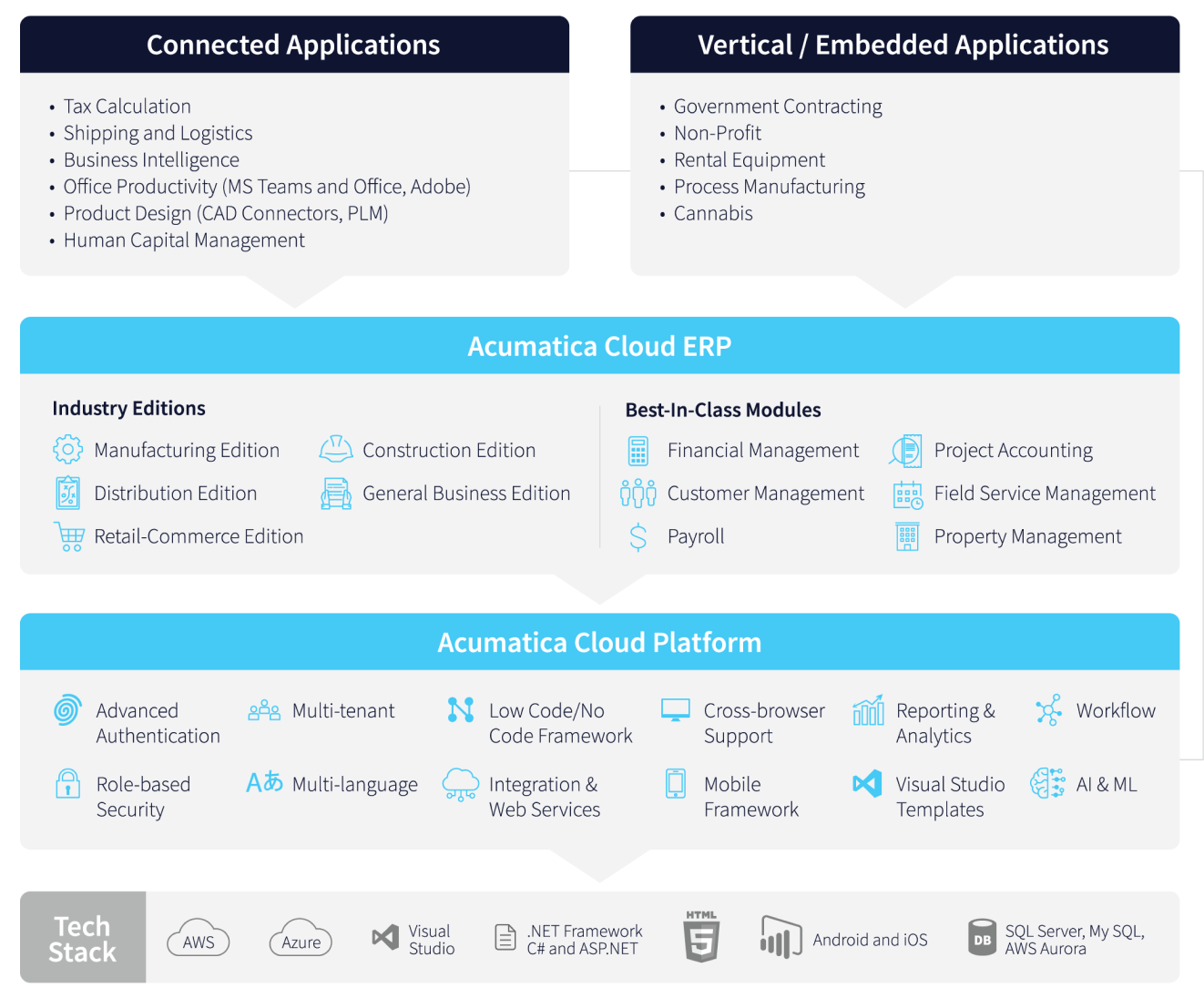The image size is (1204, 998).
Task: Click the Multi-tenant users icon
Action: [x=264, y=710]
